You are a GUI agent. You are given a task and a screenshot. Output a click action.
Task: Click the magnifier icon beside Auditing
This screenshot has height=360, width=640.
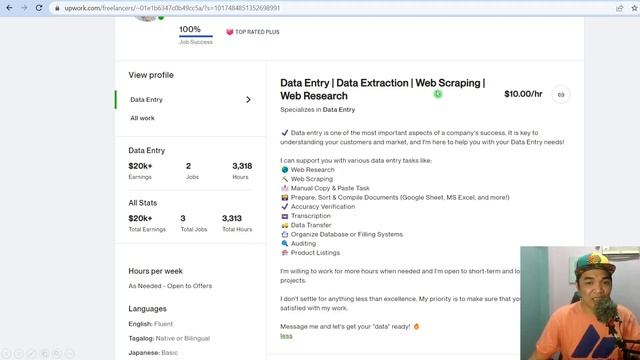tap(284, 243)
